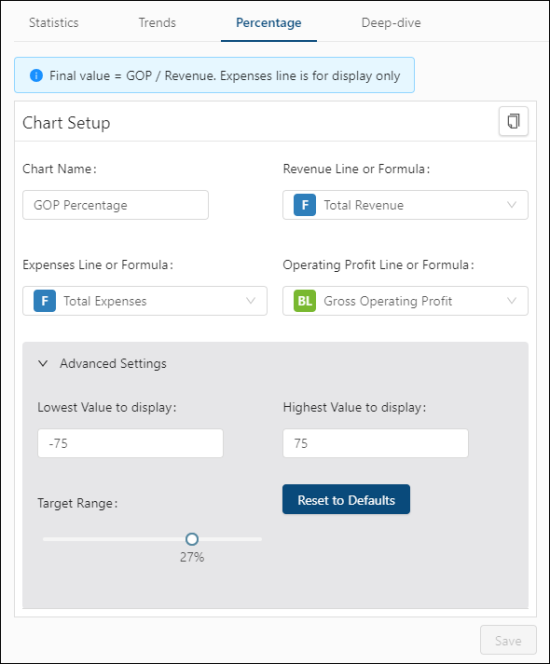Open the Operating Profit Line dropdown arrow
550x664 pixels.
tap(511, 301)
